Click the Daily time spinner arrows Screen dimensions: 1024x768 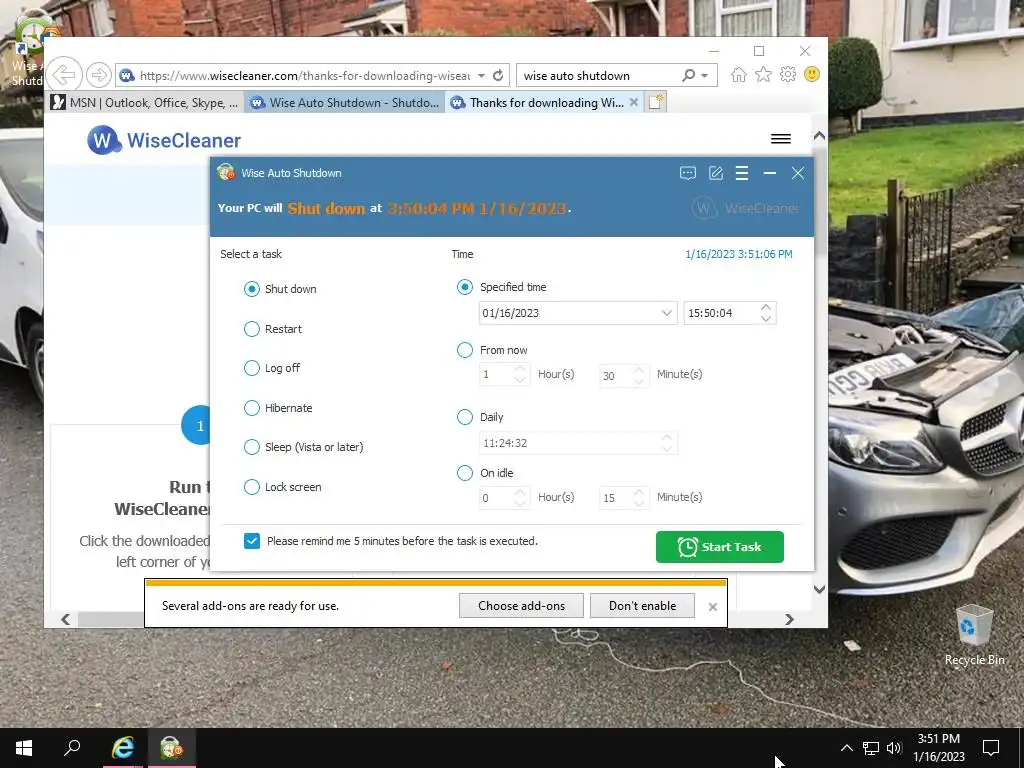click(x=667, y=443)
